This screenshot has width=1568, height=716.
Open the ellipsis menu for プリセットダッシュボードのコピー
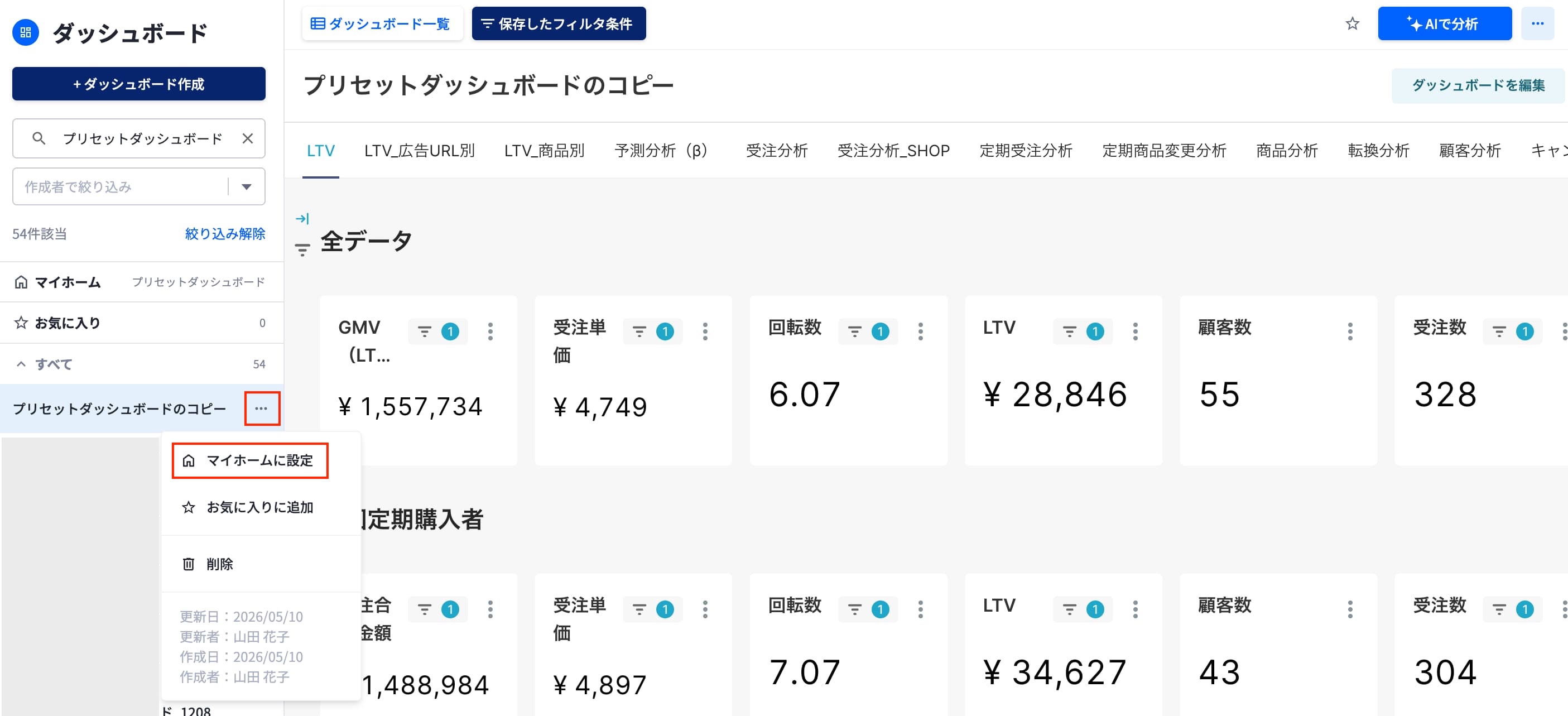[262, 408]
